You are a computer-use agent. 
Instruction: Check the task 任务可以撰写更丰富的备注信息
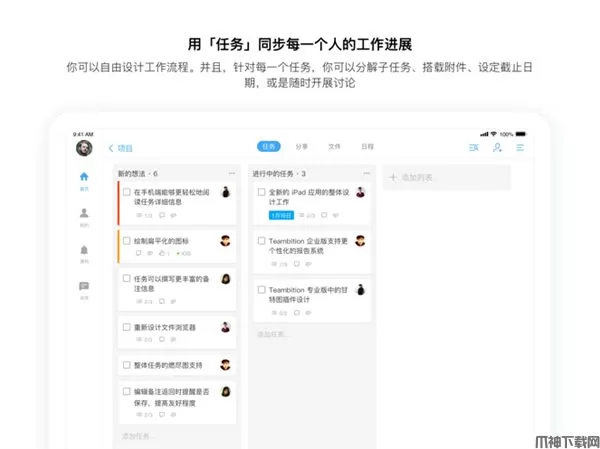coord(127,278)
